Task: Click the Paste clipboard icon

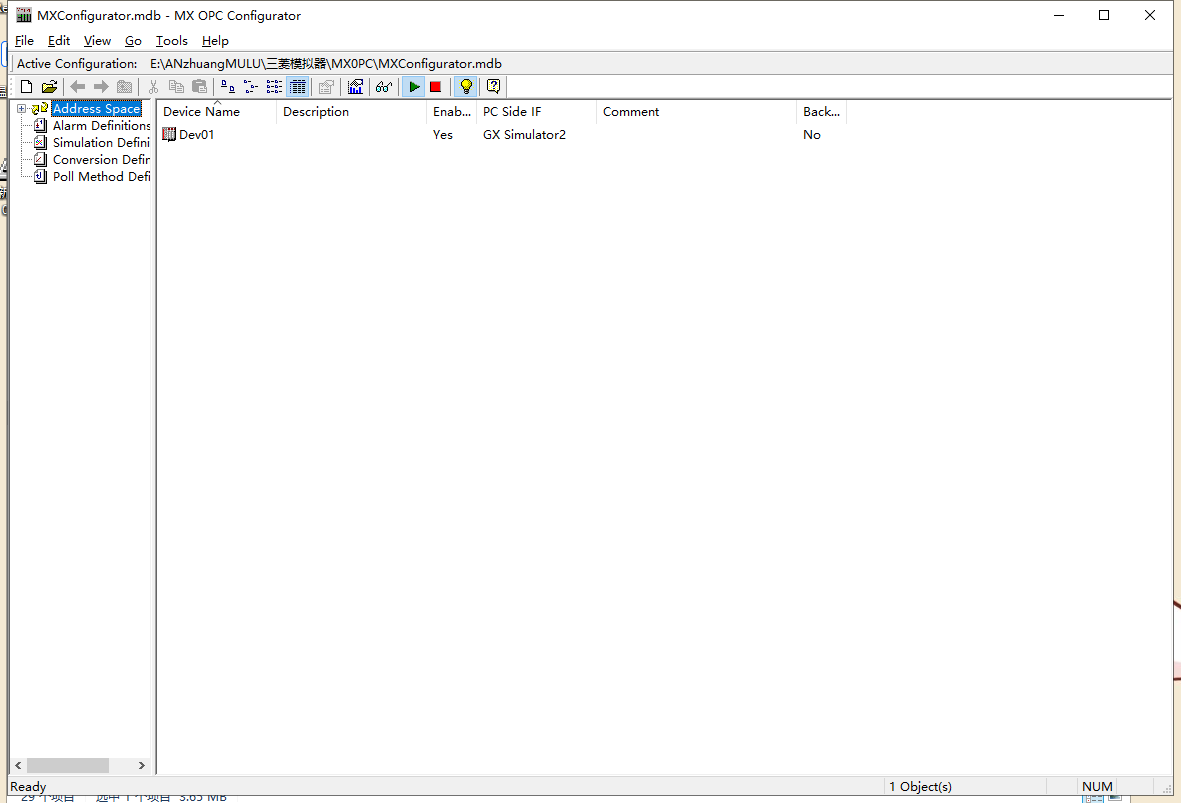Action: (x=200, y=87)
